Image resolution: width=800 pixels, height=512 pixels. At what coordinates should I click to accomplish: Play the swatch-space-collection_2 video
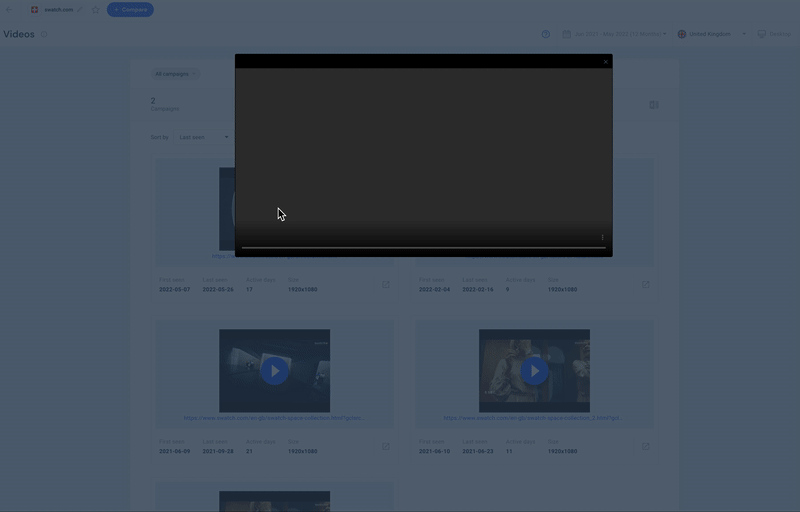point(534,371)
